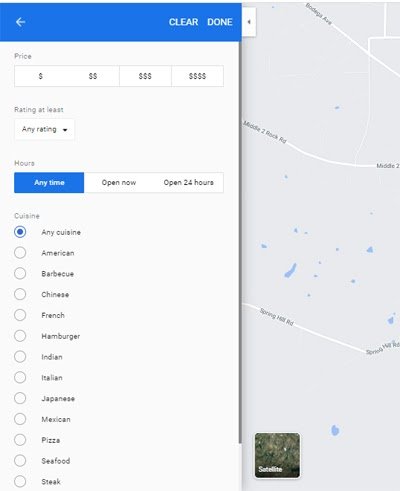Click CLEAR to reset filters
This screenshot has height=491, width=400.
tap(183, 22)
